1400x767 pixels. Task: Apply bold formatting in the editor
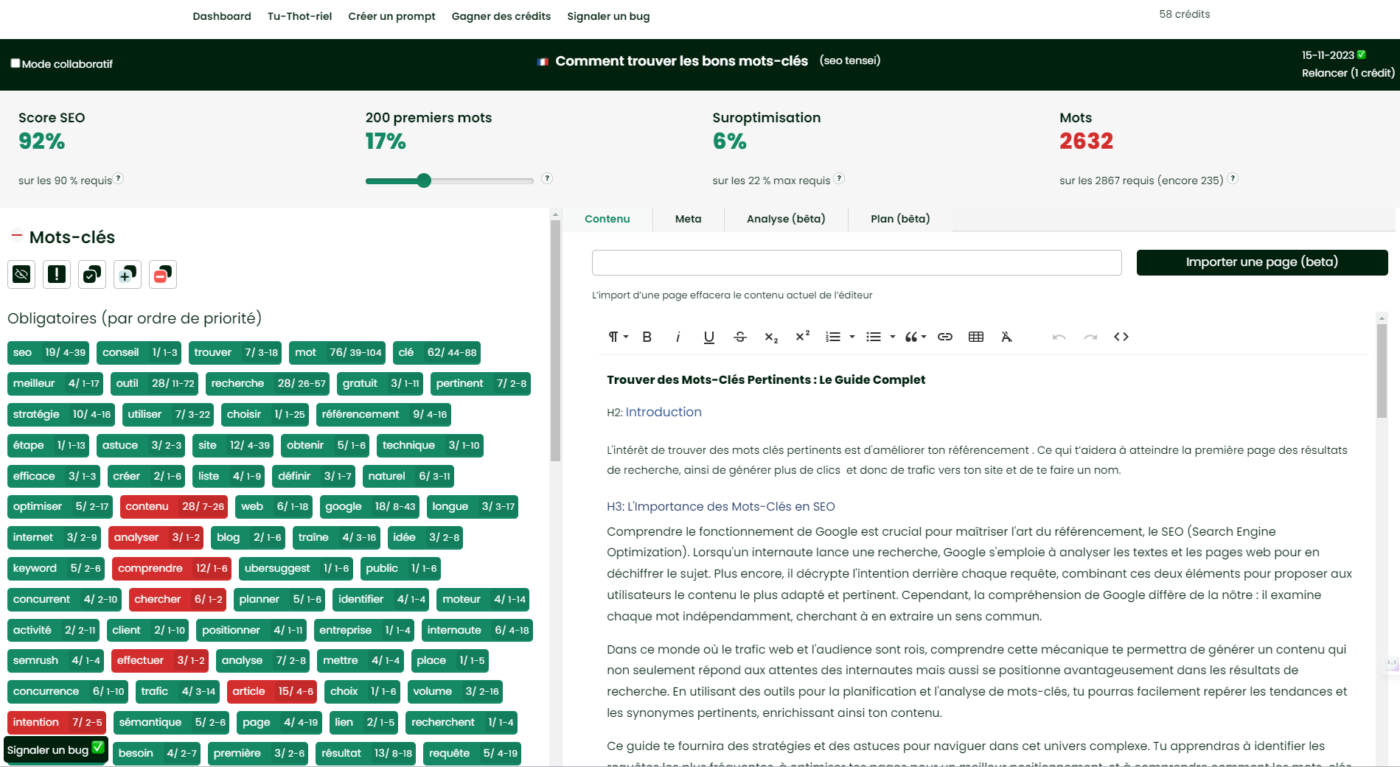[647, 337]
